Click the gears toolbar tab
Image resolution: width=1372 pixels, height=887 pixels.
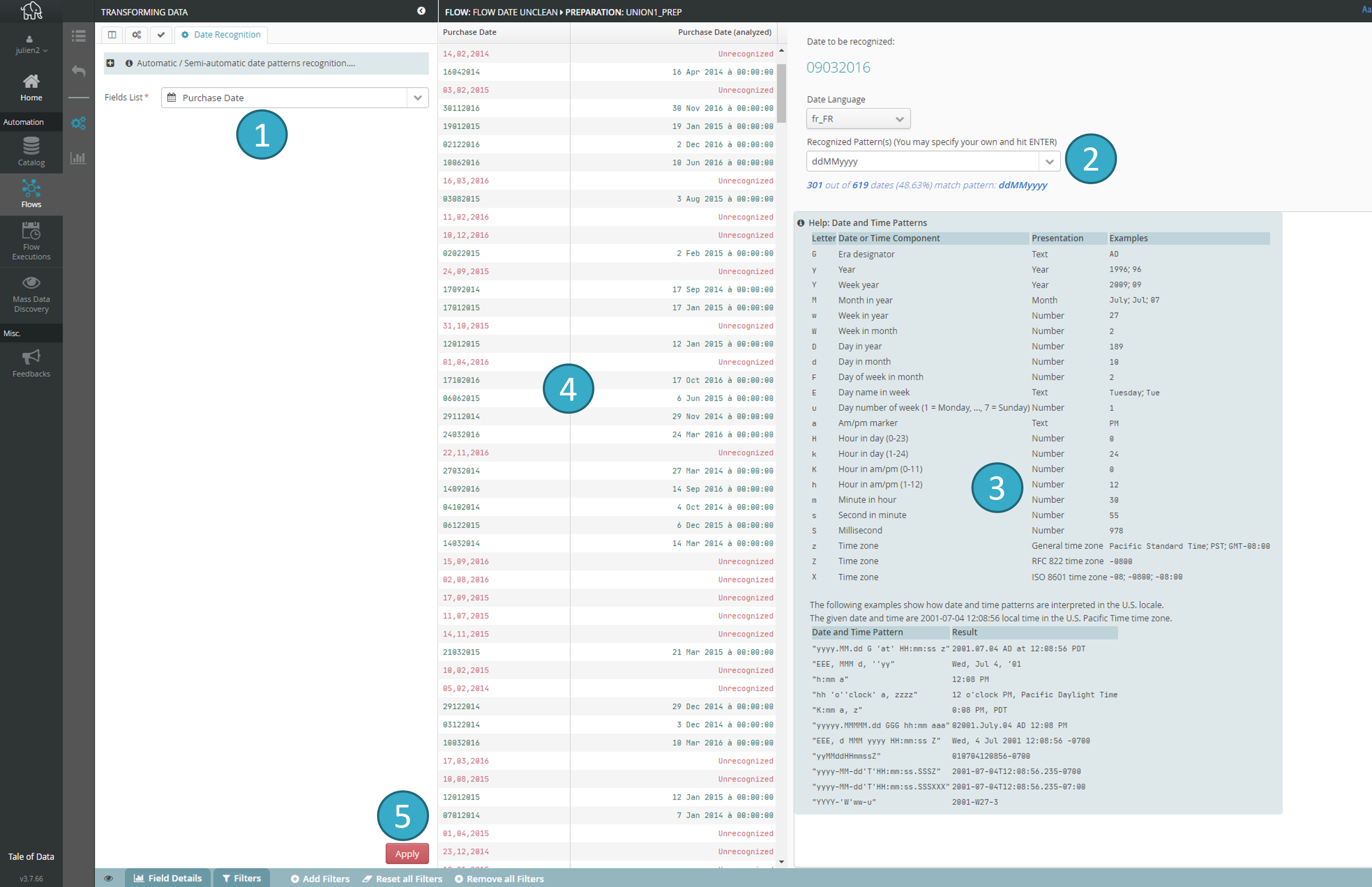136,35
